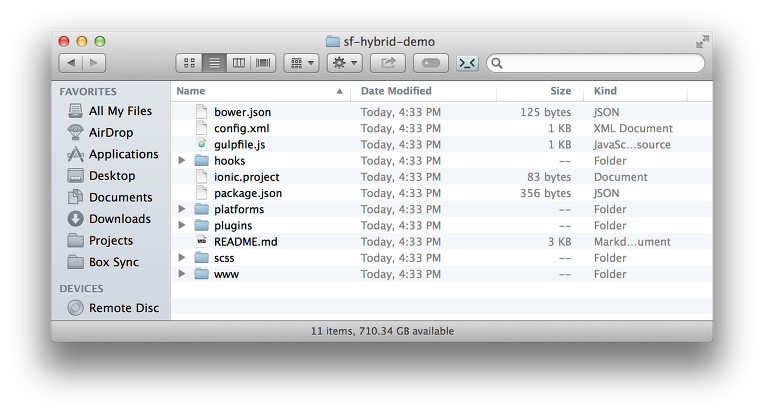
Task: Open the gear Action menu
Action: coord(345,63)
